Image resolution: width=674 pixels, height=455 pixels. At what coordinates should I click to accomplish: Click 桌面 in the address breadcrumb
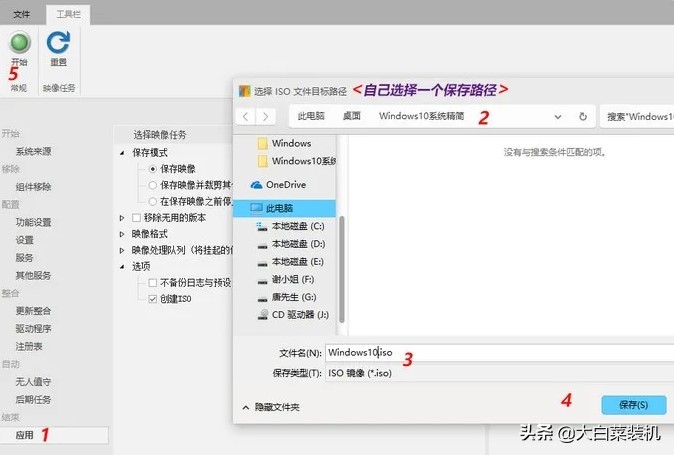coord(352,116)
